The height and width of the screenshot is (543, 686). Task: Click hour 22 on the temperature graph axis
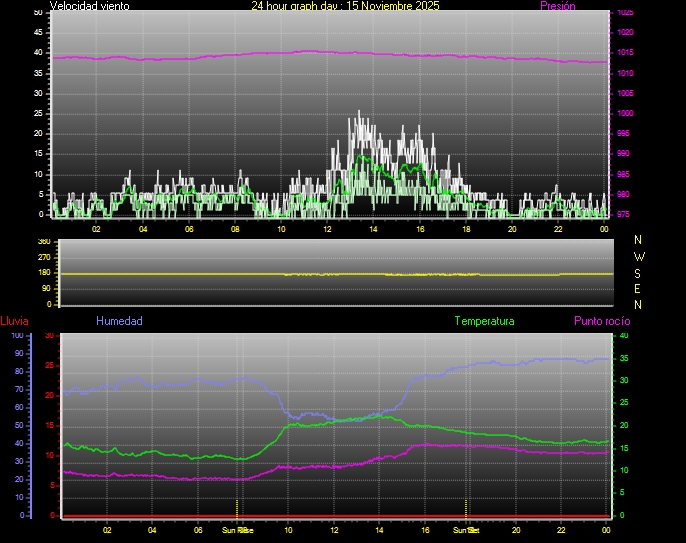tap(562, 529)
